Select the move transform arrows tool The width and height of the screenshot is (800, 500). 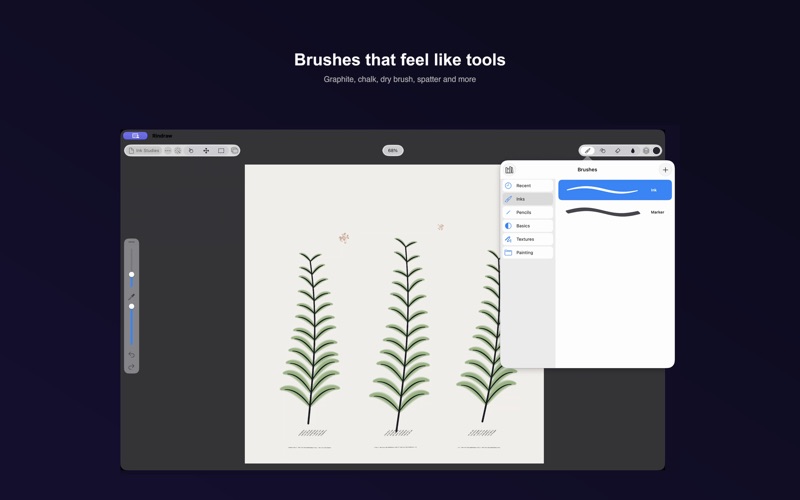(x=206, y=151)
